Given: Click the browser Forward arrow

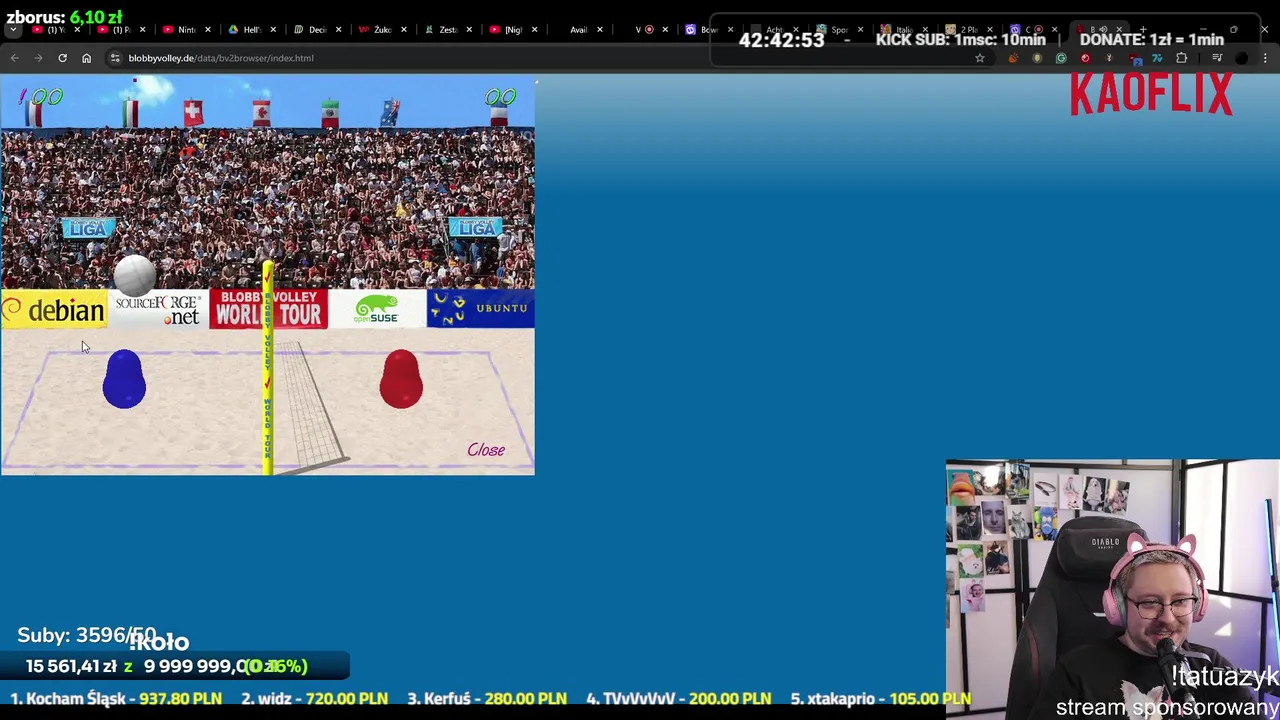Looking at the screenshot, I should tap(38, 58).
